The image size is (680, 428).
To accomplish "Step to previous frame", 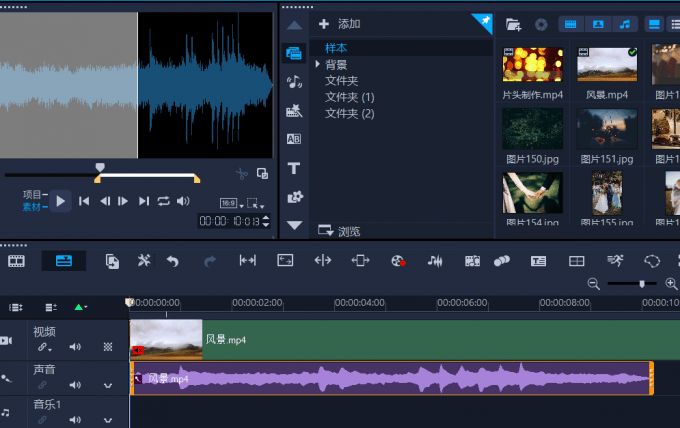I will pyautogui.click(x=105, y=201).
